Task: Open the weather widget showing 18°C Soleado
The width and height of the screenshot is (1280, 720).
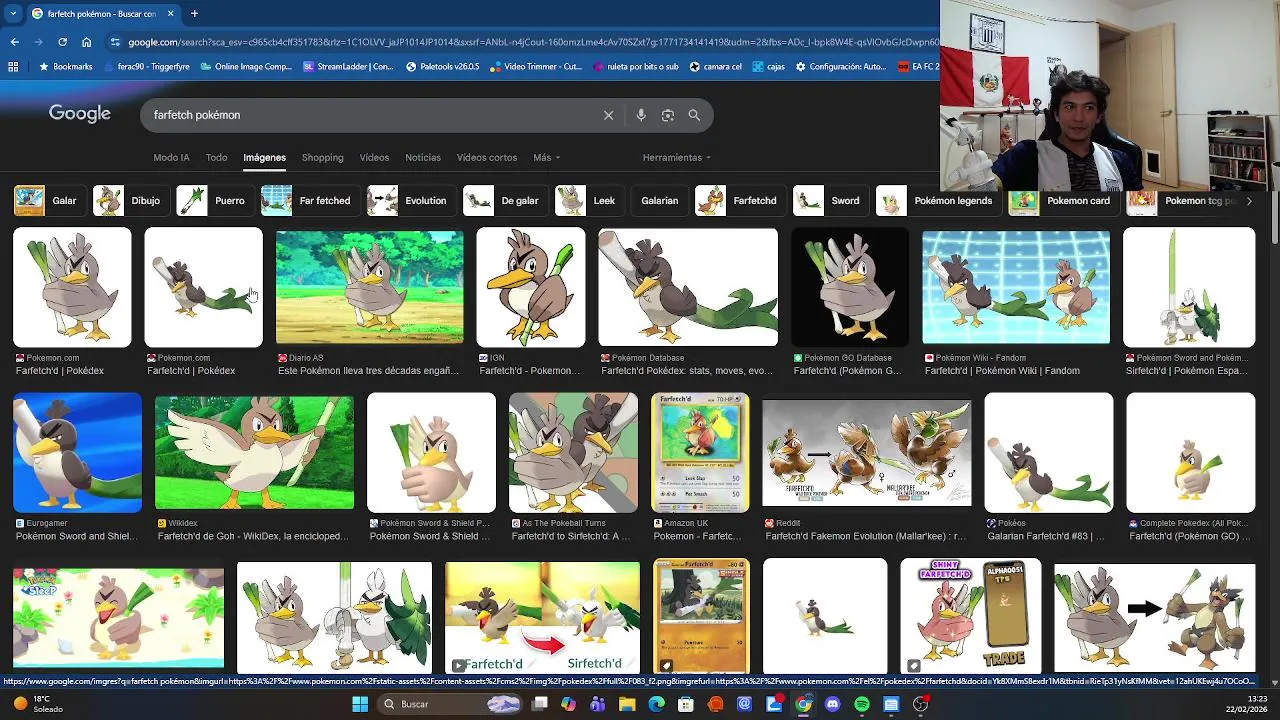Action: coord(38,704)
